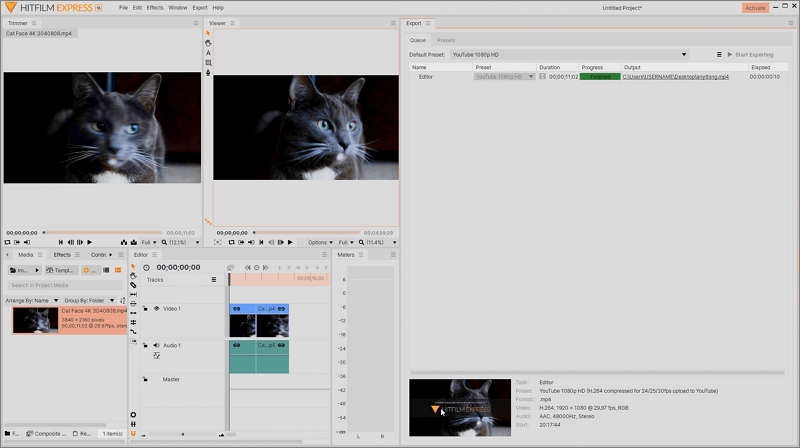Click the Editor timecode clock icon
The height and width of the screenshot is (448, 800).
click(146, 267)
